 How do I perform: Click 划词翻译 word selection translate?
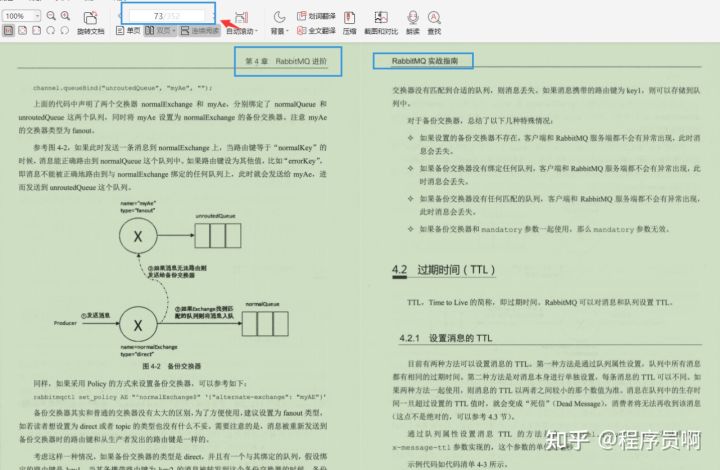coord(316,16)
